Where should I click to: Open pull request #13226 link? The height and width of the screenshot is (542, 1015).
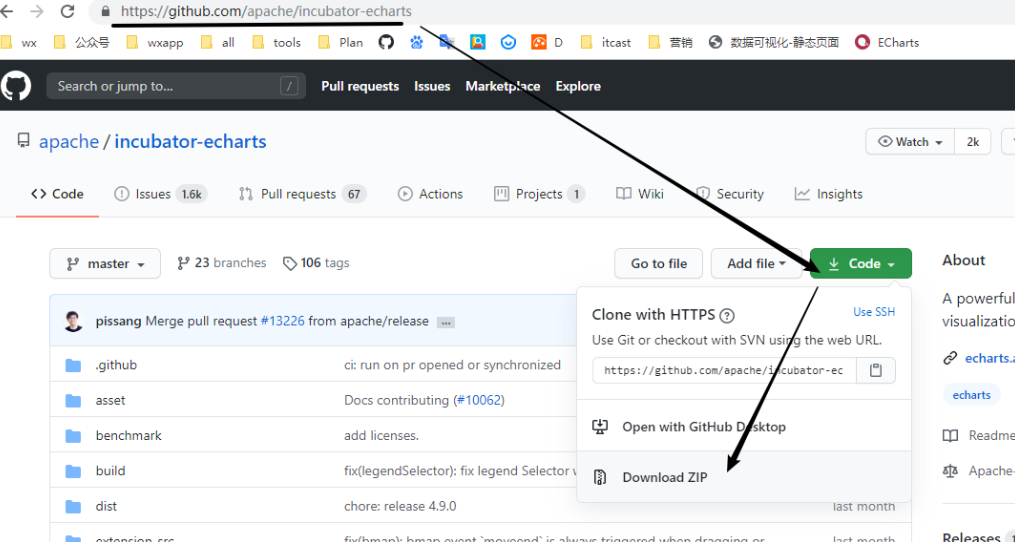[282, 321]
